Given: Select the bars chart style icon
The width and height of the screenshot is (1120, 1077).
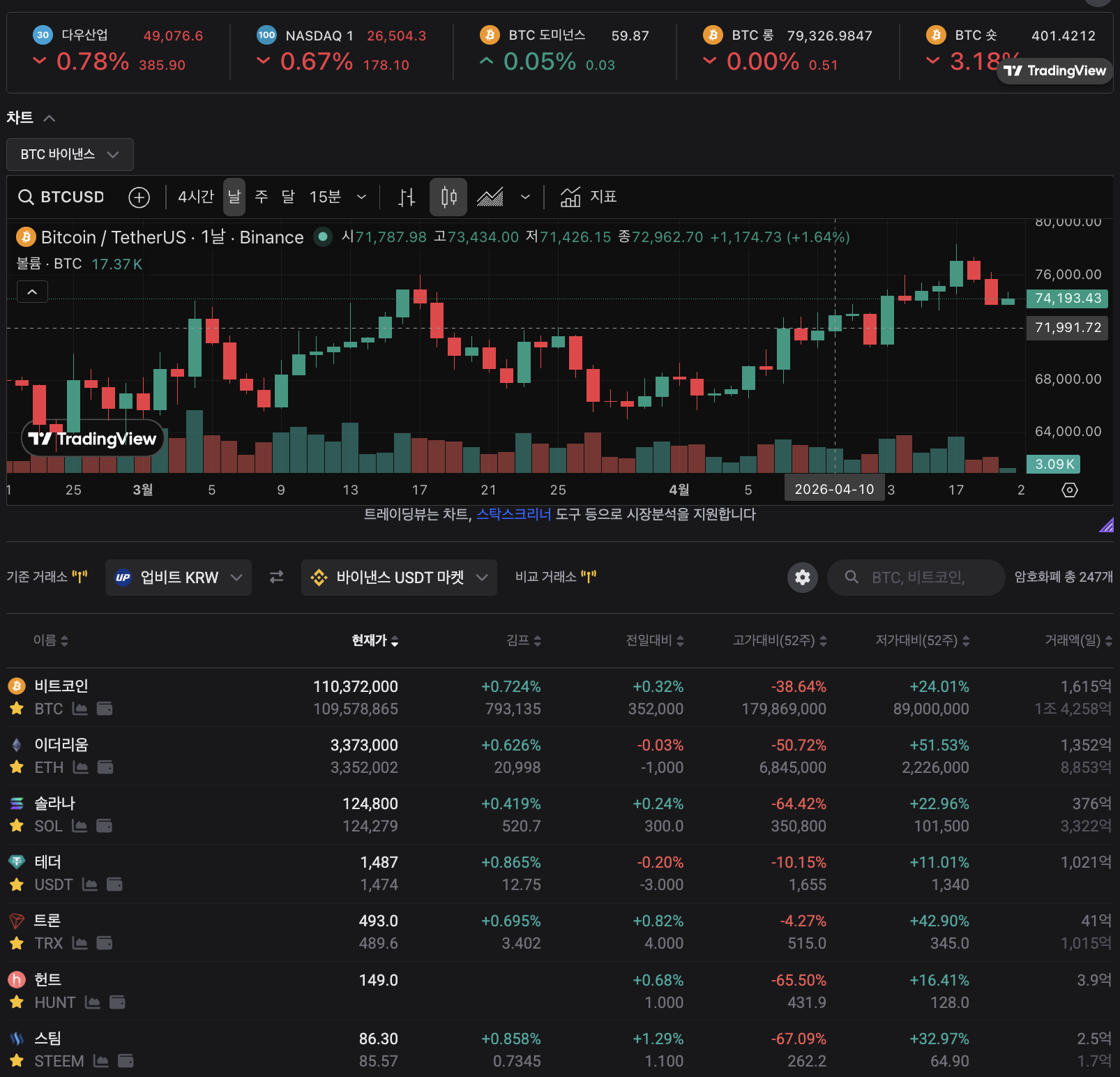Looking at the screenshot, I should [407, 197].
